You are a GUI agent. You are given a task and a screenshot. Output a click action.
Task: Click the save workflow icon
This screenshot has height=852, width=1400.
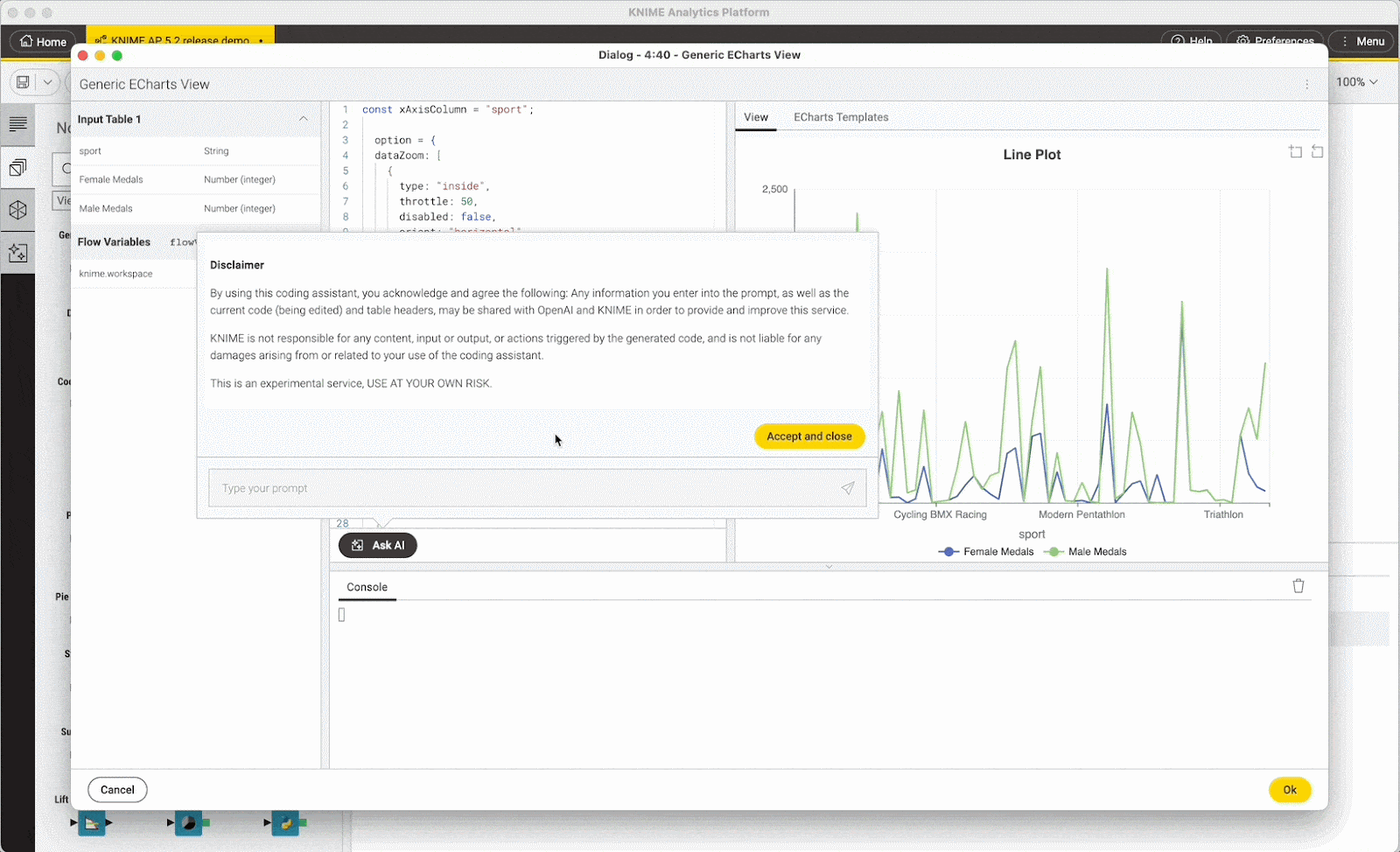[x=24, y=82]
